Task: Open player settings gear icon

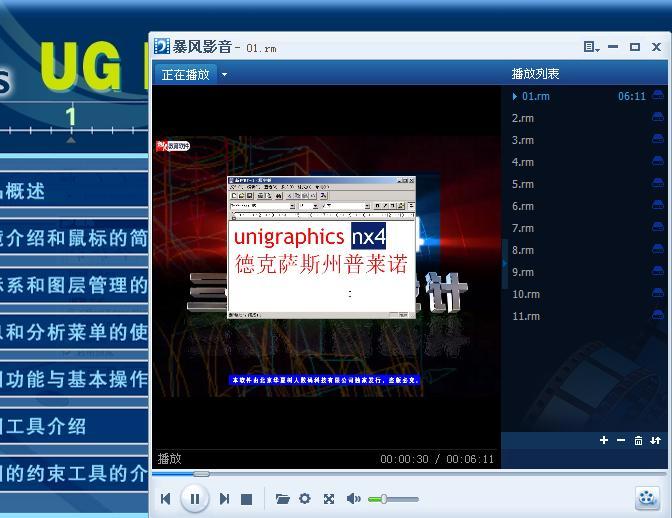Action: click(305, 498)
